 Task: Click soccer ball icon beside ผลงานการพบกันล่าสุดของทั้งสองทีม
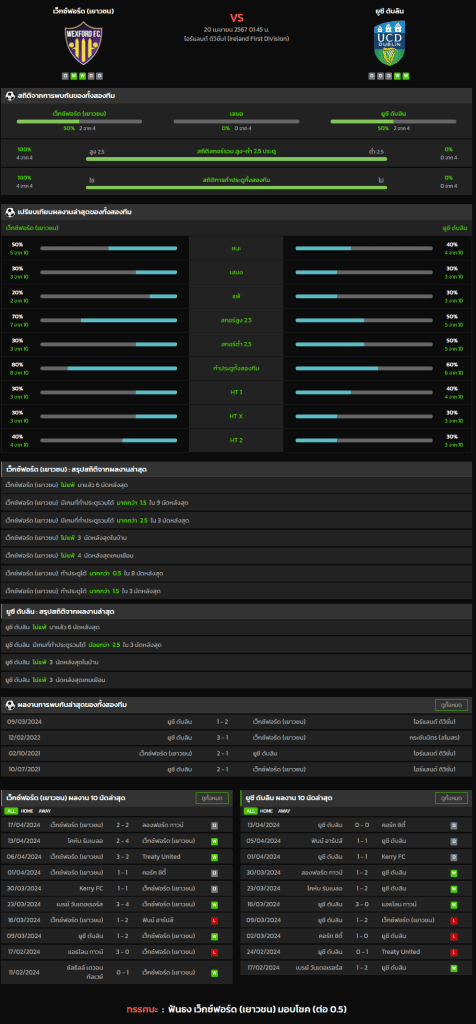click(10, 705)
